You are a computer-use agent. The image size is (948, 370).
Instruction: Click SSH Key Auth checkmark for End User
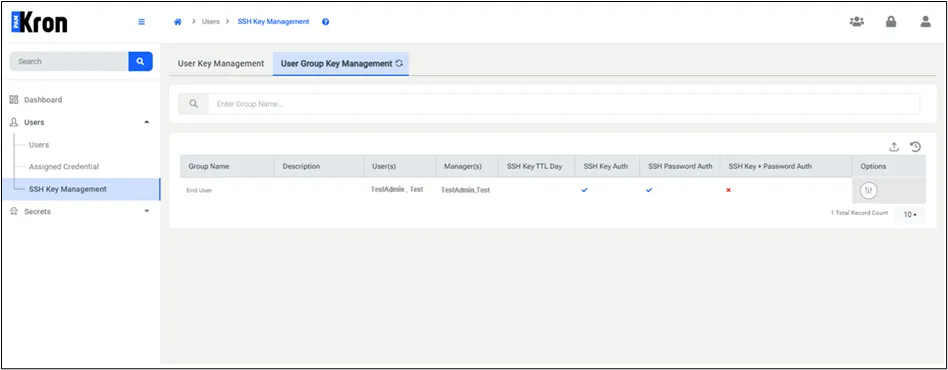[x=585, y=190]
